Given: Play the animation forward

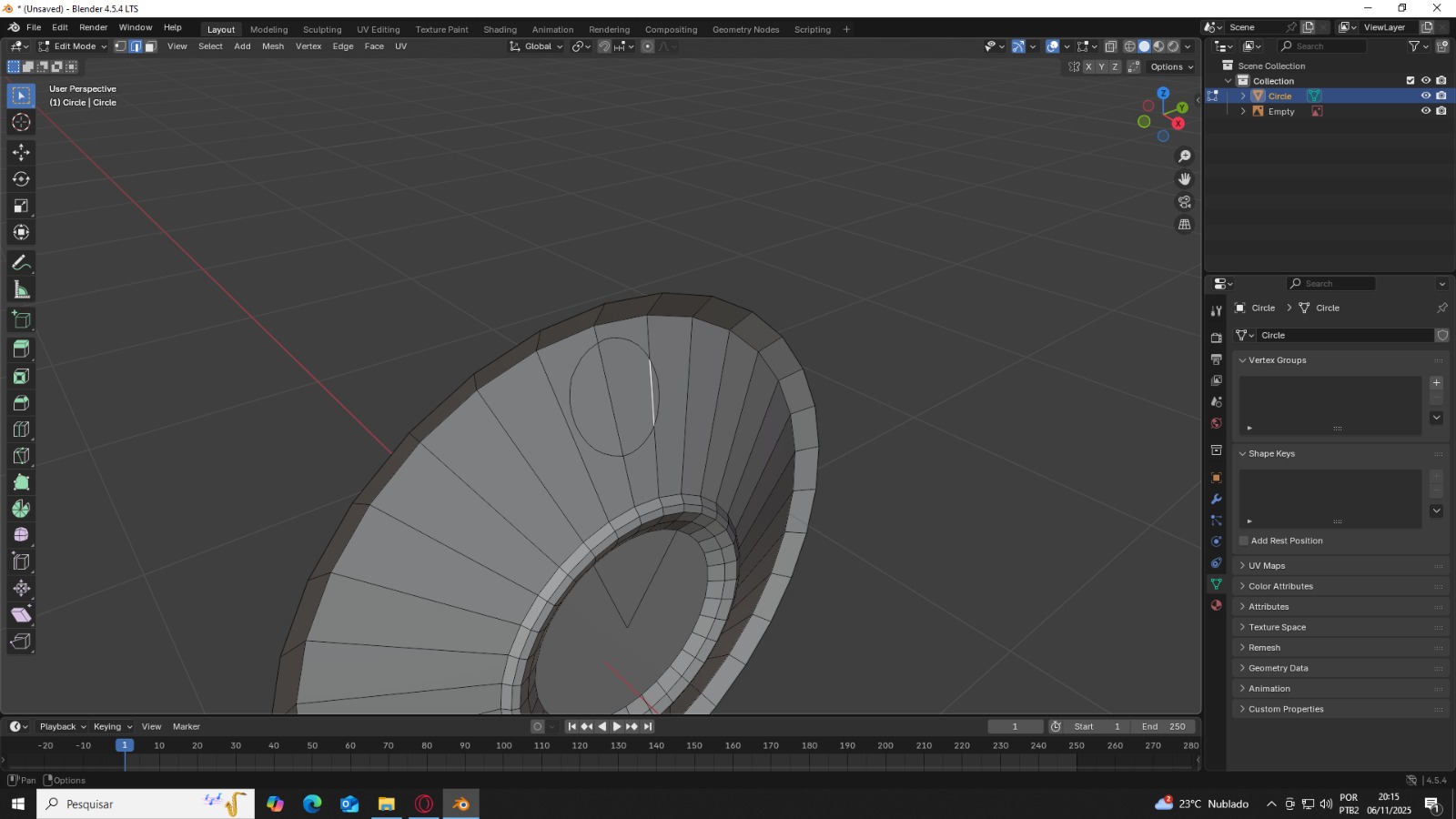Looking at the screenshot, I should 617,726.
